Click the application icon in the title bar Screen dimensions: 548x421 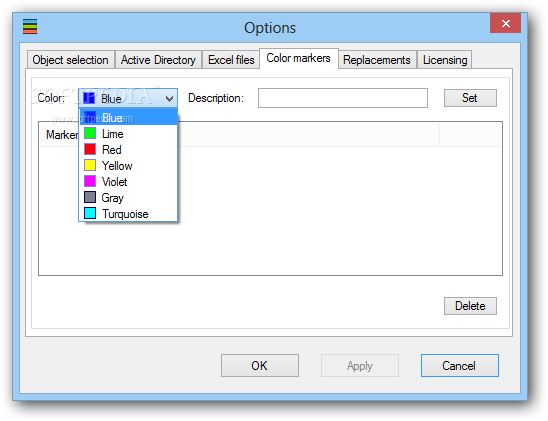coord(30,27)
